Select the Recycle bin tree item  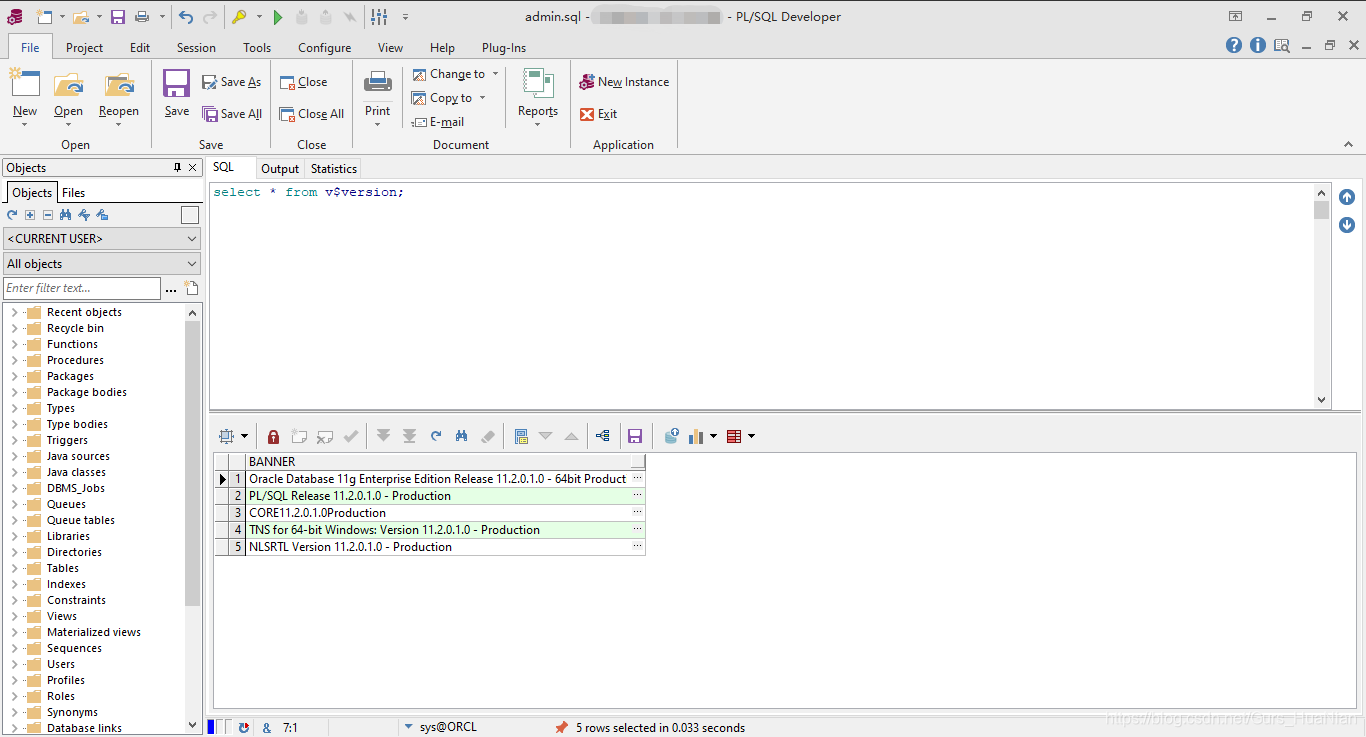[x=75, y=328]
